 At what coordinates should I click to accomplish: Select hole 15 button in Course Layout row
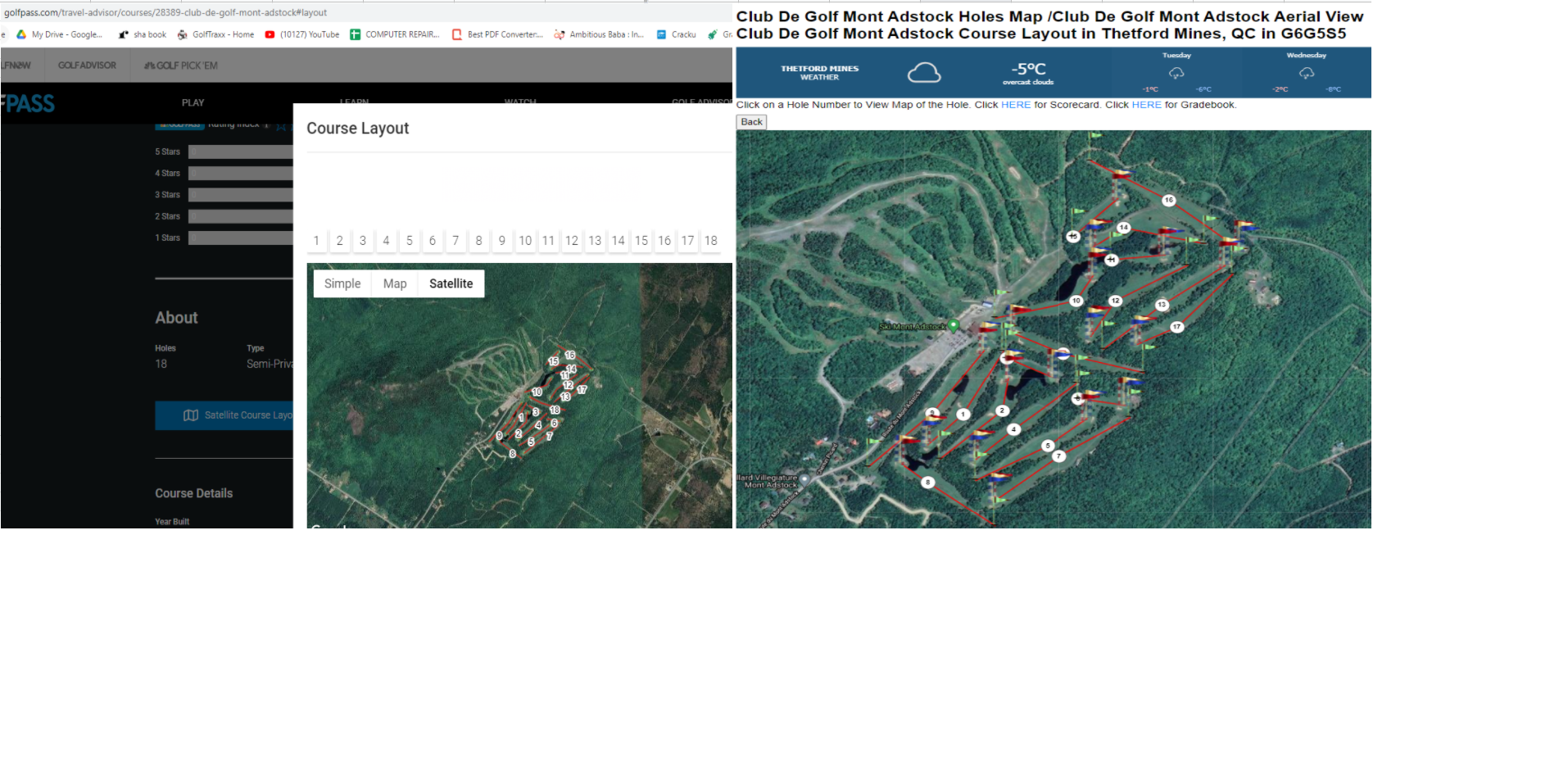[x=641, y=241]
